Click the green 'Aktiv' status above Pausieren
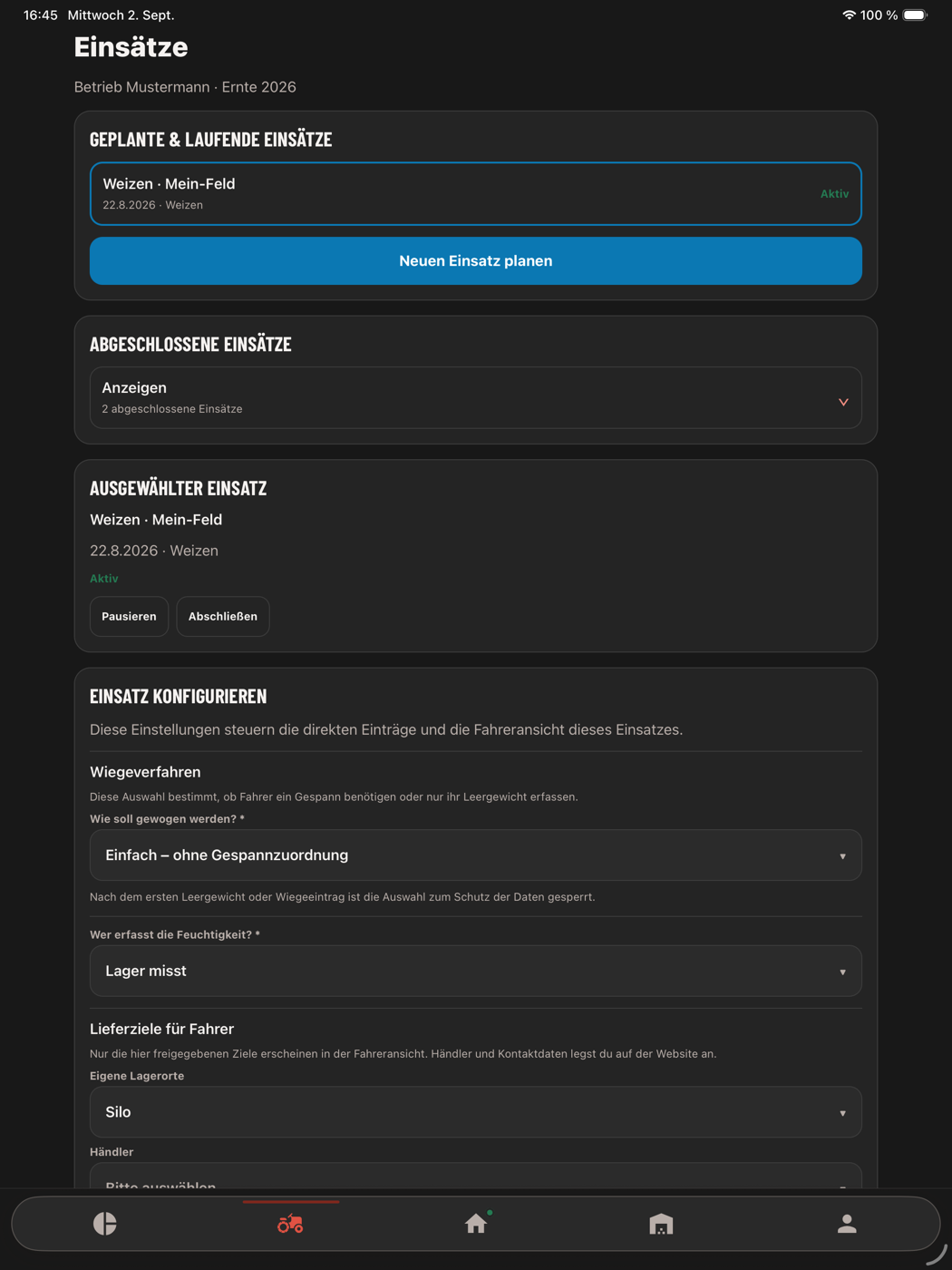This screenshot has height=1270, width=952. 104,579
